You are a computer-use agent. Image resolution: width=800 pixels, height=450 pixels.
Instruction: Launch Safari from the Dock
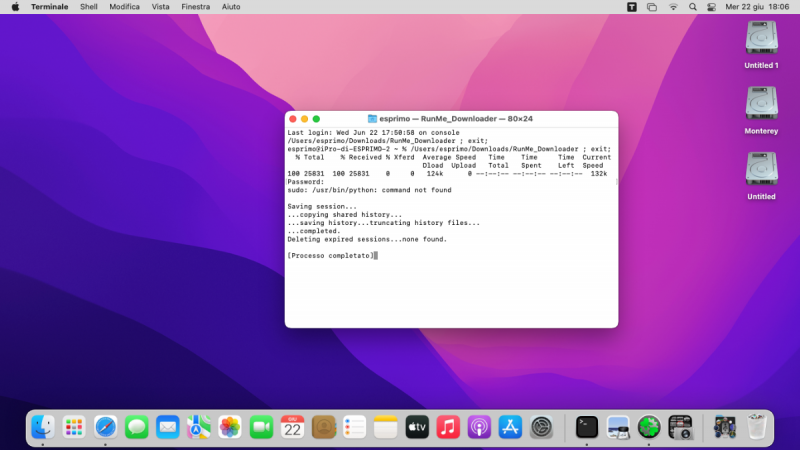[106, 428]
